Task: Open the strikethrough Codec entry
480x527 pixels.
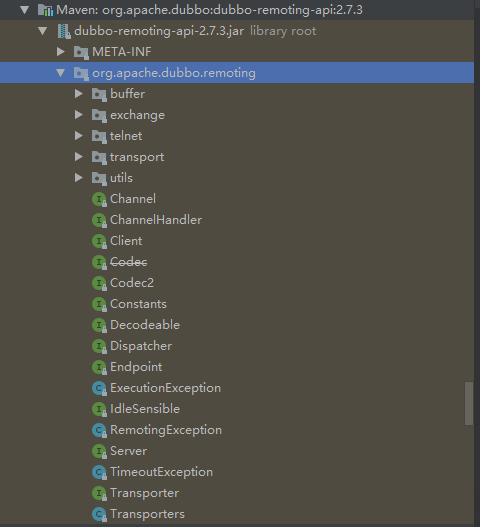Action: pos(128,262)
